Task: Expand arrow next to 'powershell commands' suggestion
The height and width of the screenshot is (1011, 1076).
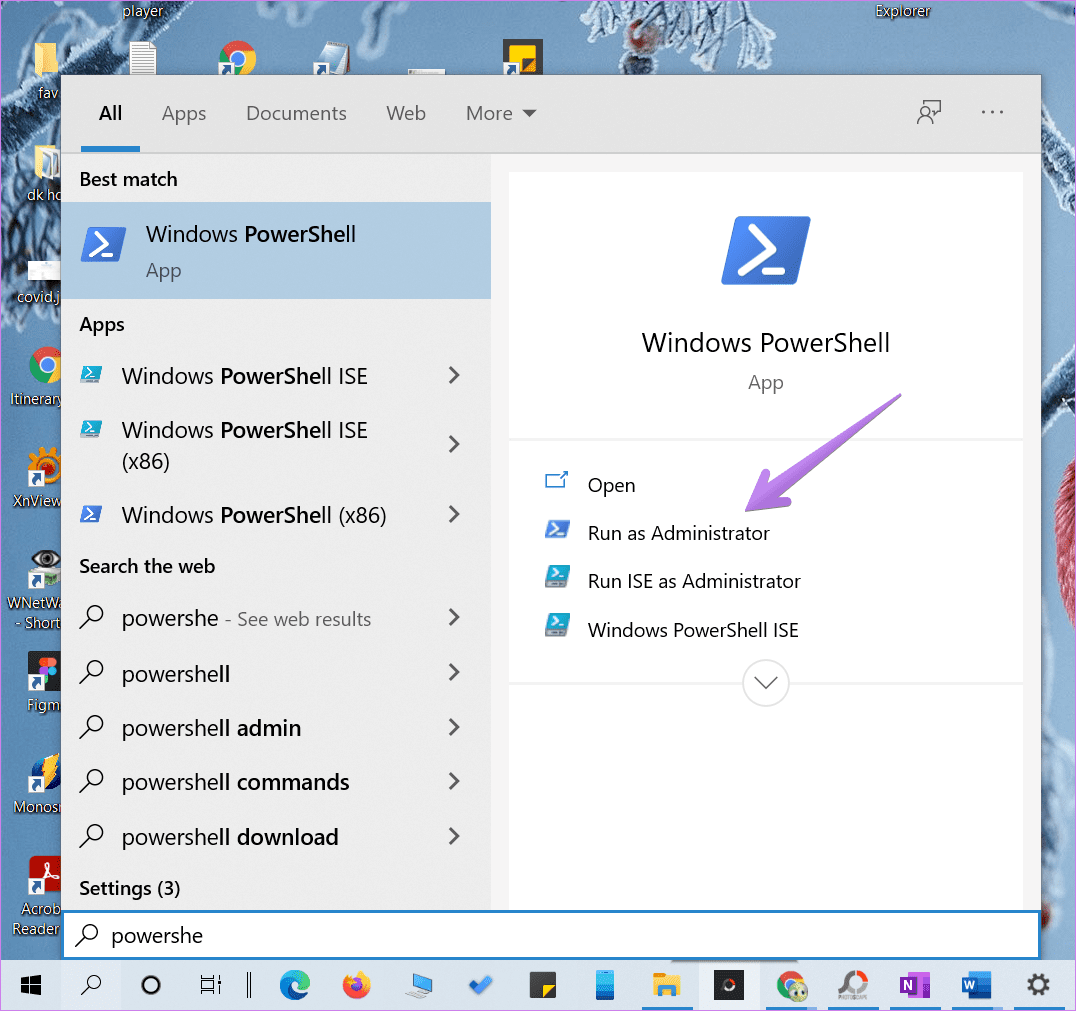Action: [454, 781]
